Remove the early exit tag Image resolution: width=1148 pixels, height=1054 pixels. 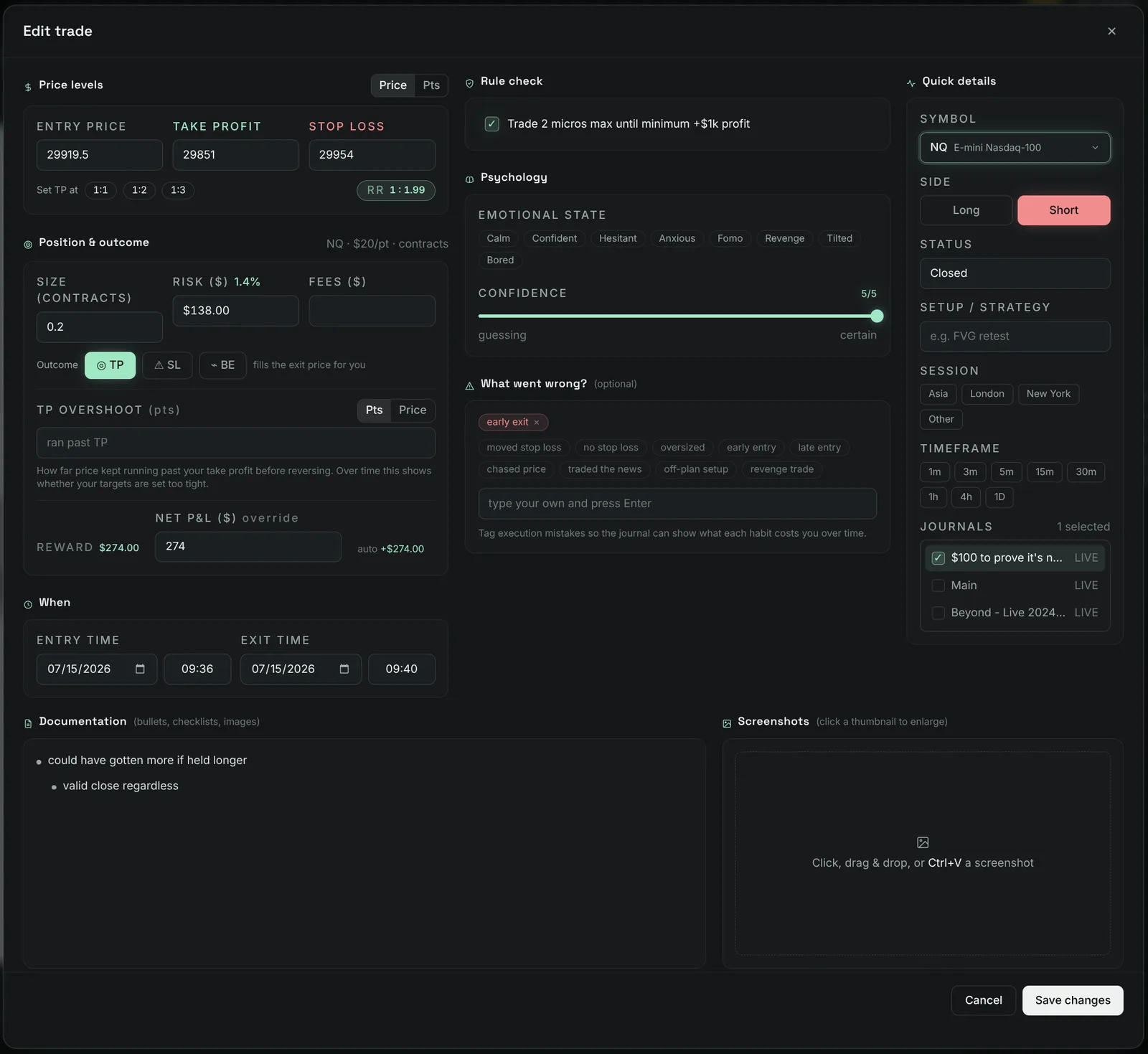537,423
